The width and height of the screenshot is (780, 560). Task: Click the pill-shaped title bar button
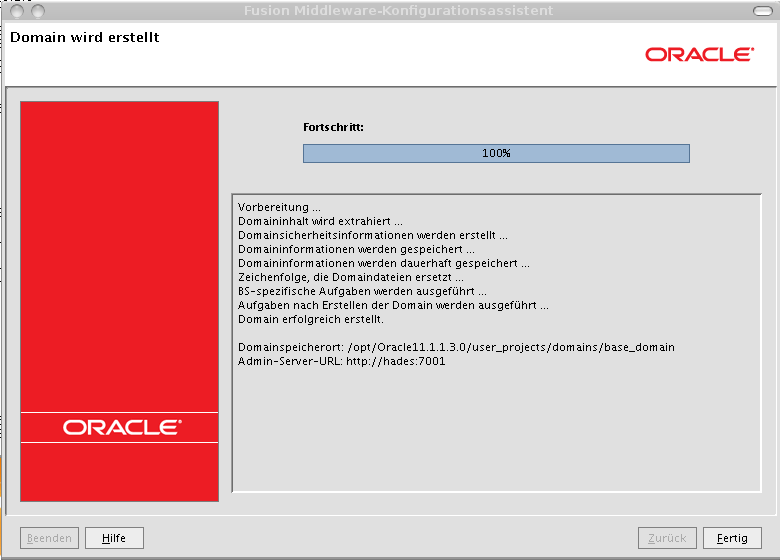763,11
